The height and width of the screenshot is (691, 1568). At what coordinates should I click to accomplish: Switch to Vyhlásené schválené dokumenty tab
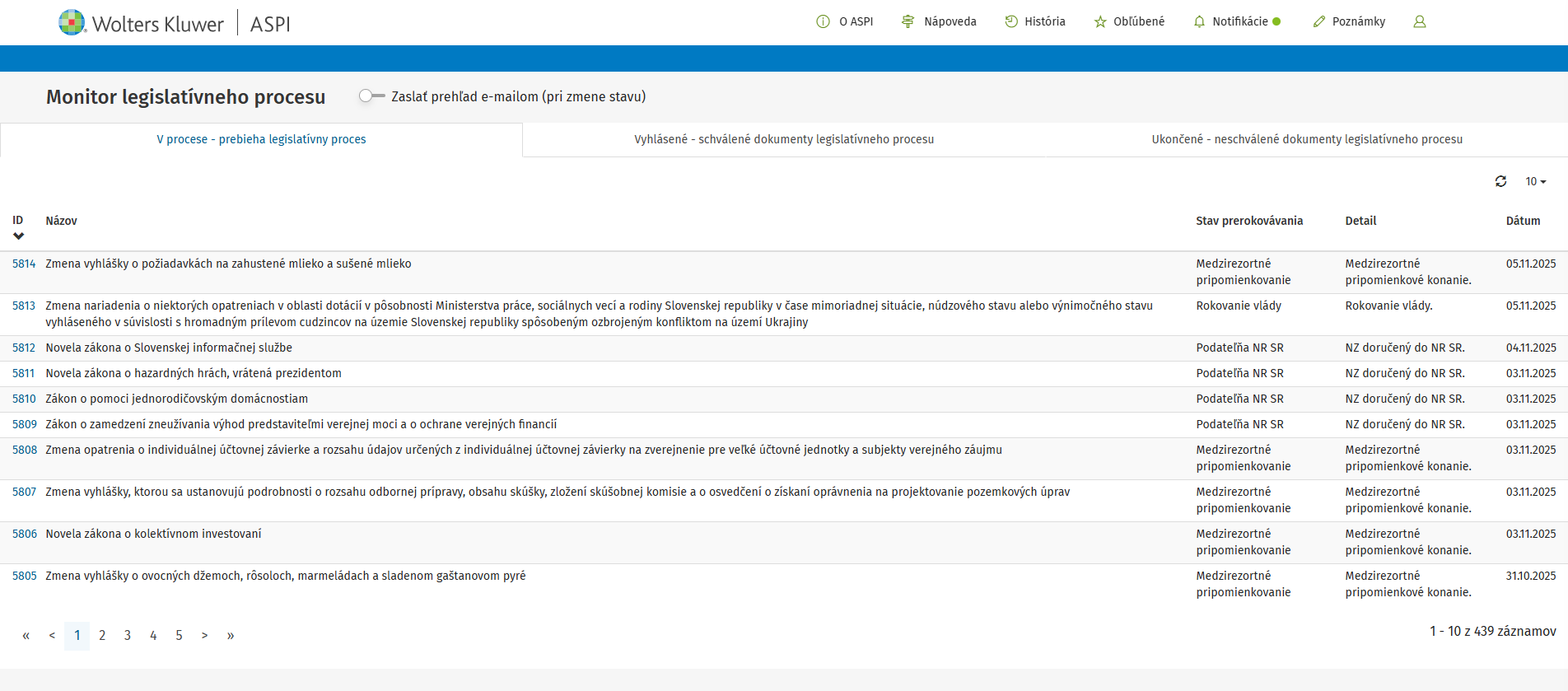tap(783, 139)
